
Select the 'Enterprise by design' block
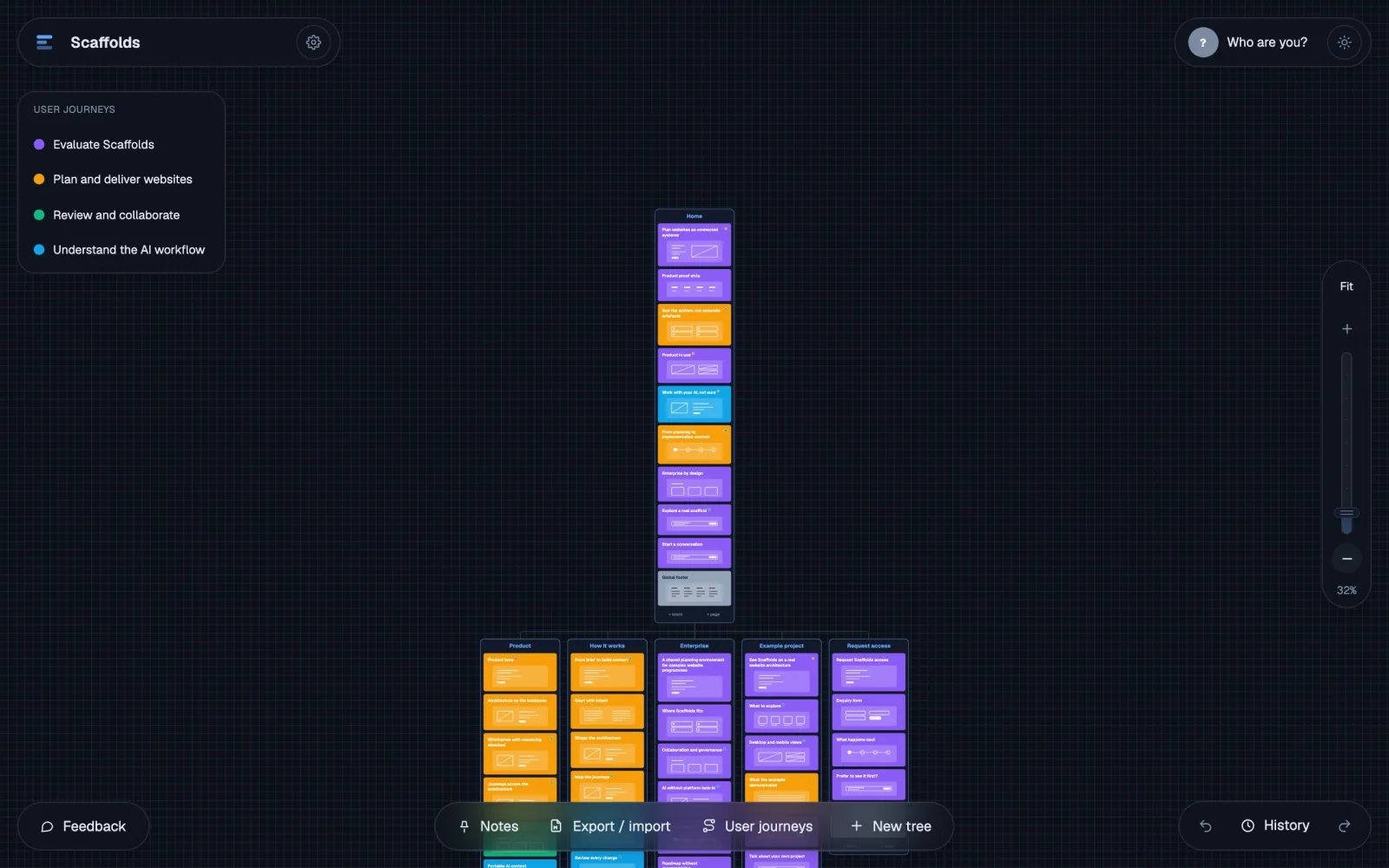tap(694, 484)
